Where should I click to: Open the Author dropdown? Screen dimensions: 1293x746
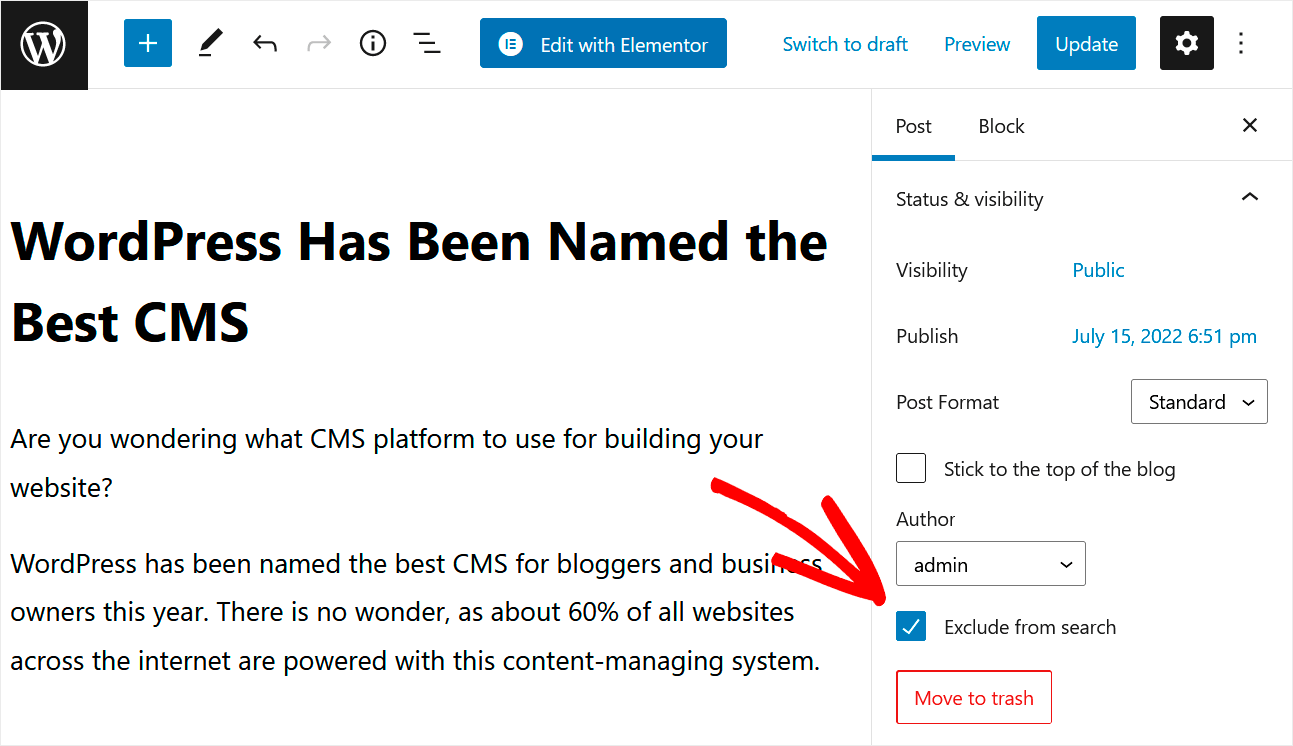[x=989, y=563]
